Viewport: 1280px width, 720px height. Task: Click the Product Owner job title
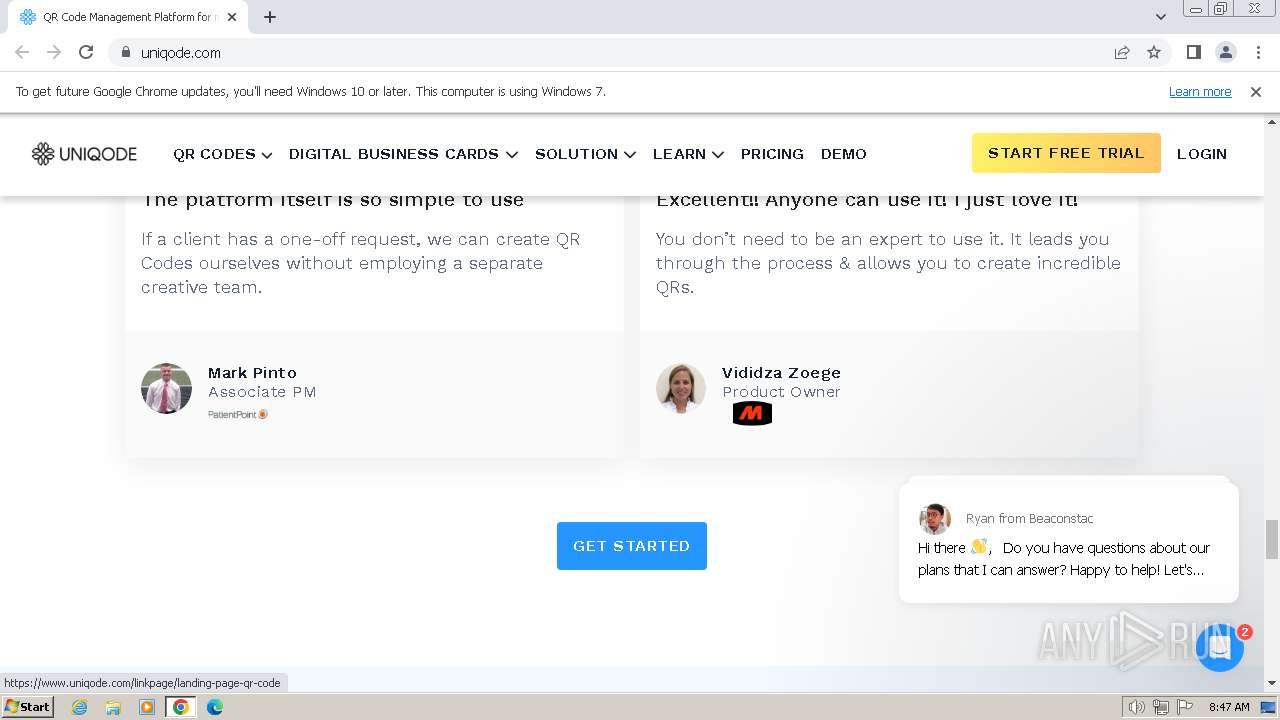point(781,392)
